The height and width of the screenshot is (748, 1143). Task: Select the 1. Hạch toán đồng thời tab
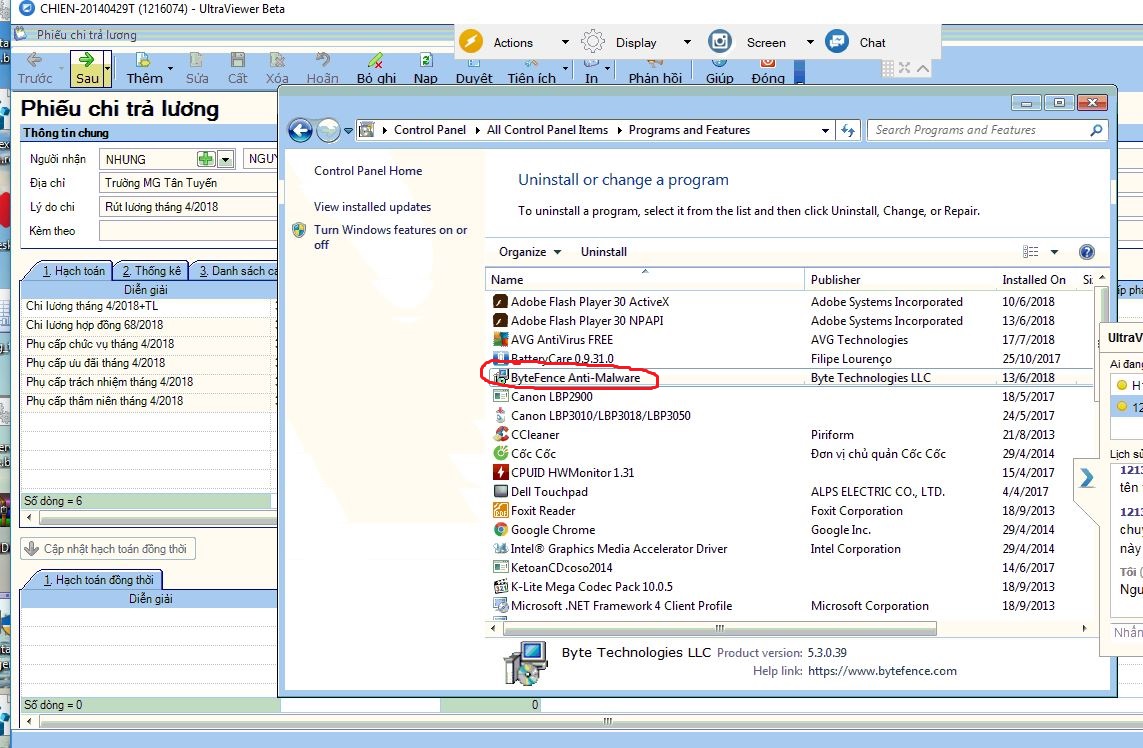tap(98, 580)
